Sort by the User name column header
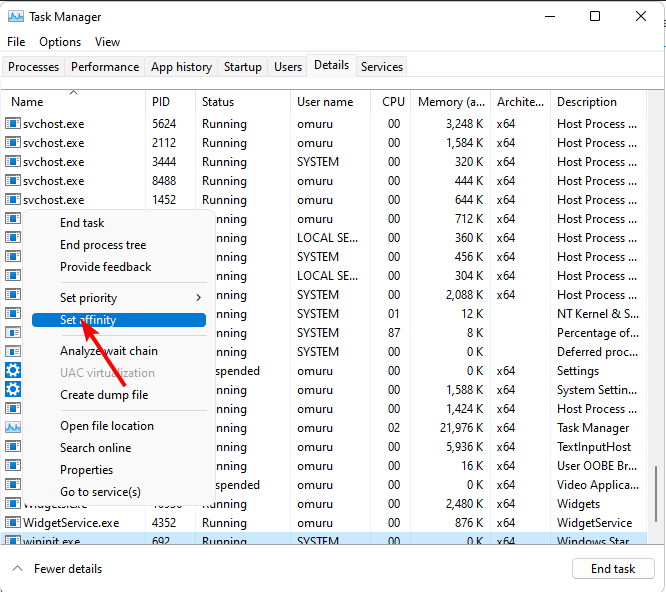 point(330,102)
